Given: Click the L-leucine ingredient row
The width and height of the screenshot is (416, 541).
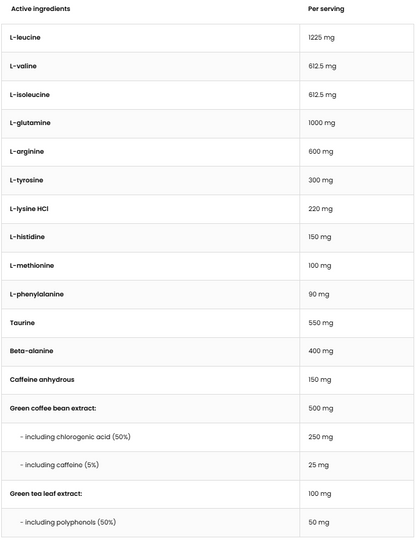Looking at the screenshot, I should 207,38.
